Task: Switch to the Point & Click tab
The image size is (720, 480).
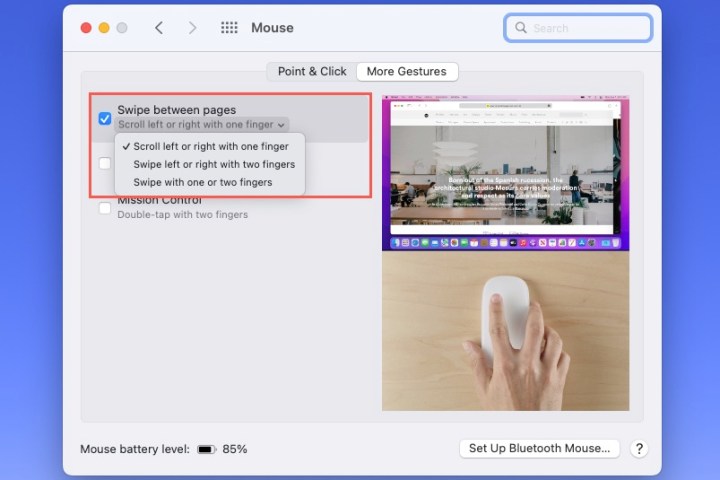Action: tap(312, 72)
